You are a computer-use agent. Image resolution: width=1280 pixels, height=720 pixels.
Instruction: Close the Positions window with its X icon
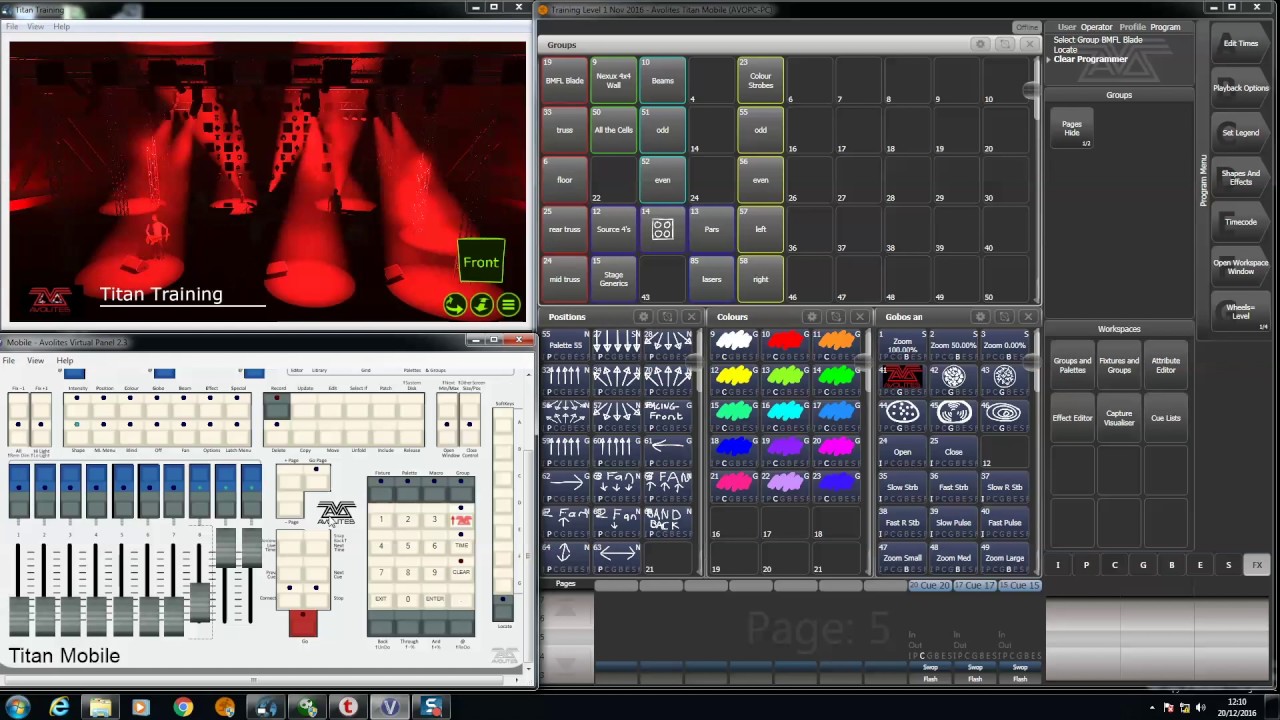tap(691, 317)
